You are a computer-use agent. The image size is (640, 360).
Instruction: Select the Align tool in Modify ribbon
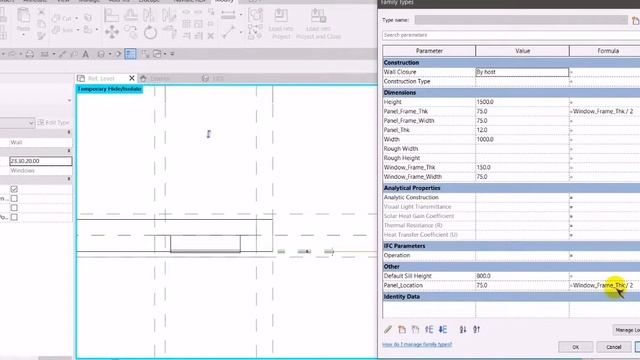[111, 16]
